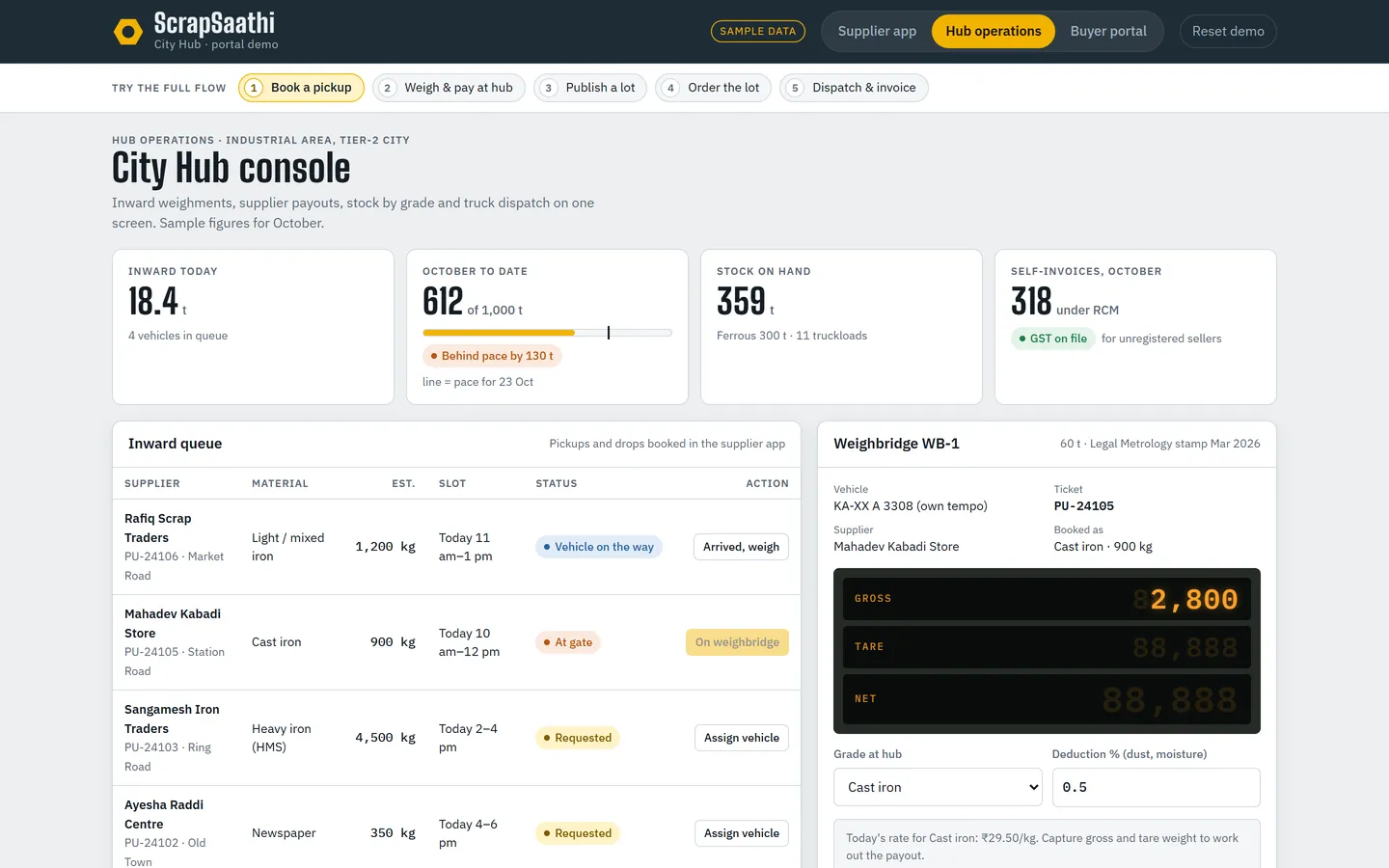1389x868 pixels.
Task: Switch to Supplier app view
Action: pyautogui.click(x=877, y=31)
